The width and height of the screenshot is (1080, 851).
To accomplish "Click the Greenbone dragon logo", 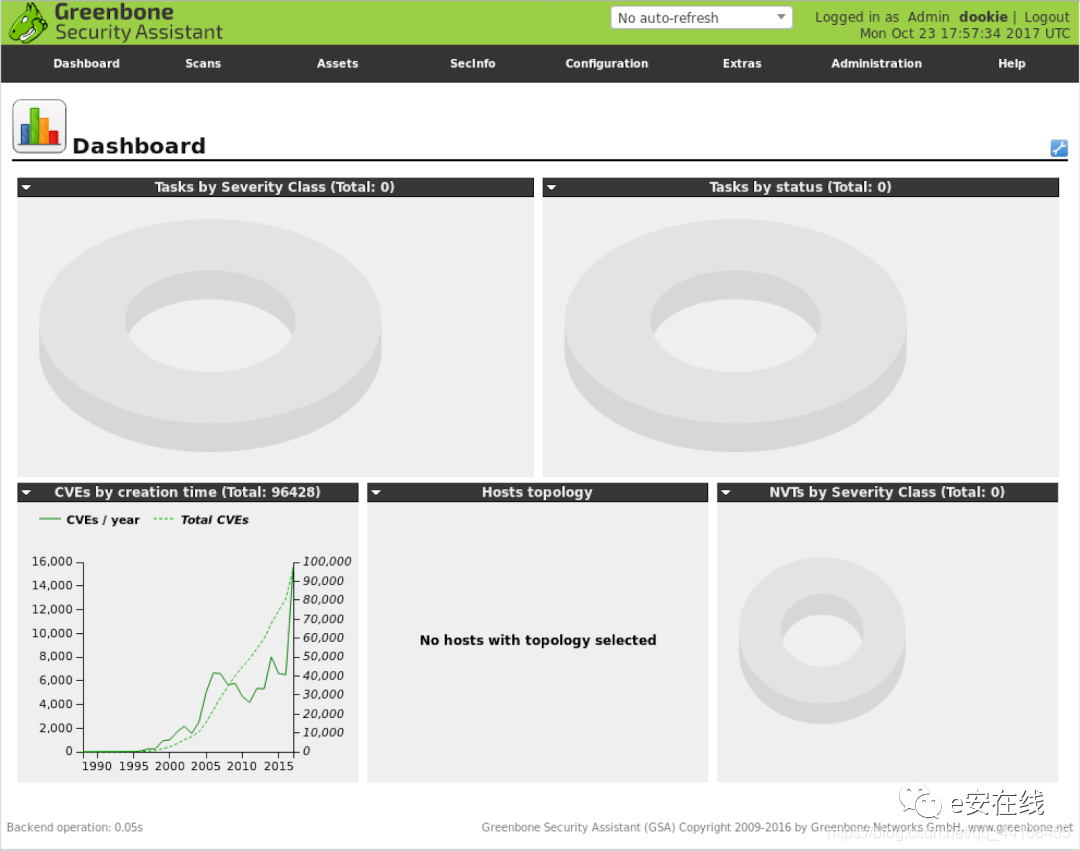I will [28, 23].
